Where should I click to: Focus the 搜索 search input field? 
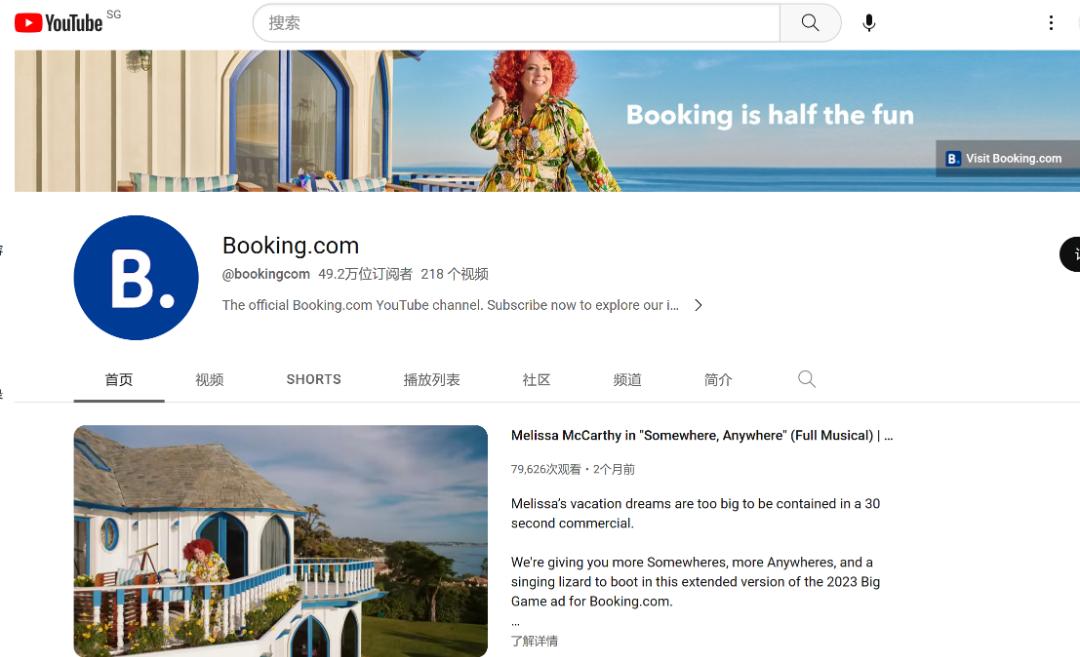tap(517, 23)
